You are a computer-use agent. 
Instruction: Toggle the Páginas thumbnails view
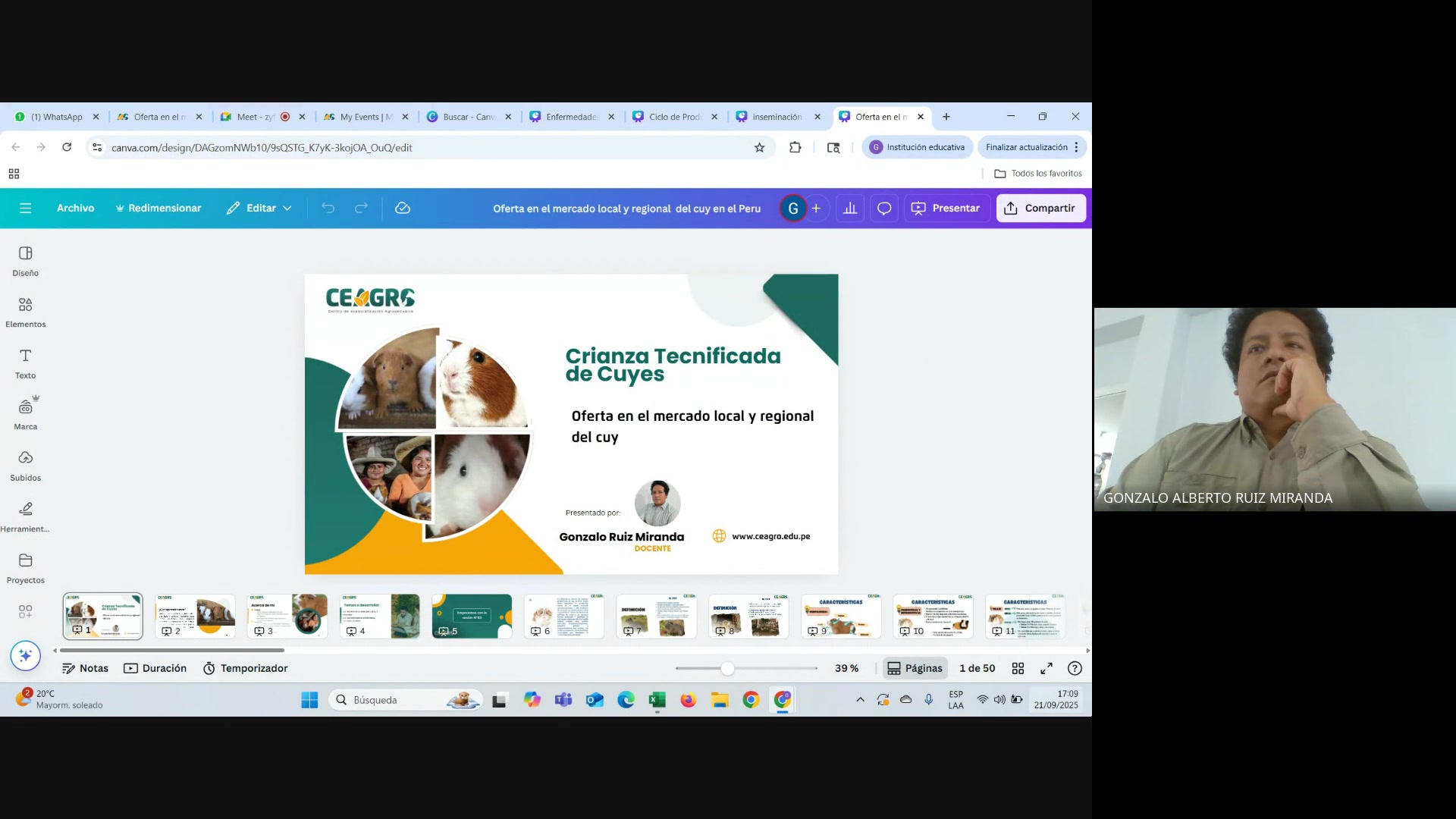tap(915, 668)
